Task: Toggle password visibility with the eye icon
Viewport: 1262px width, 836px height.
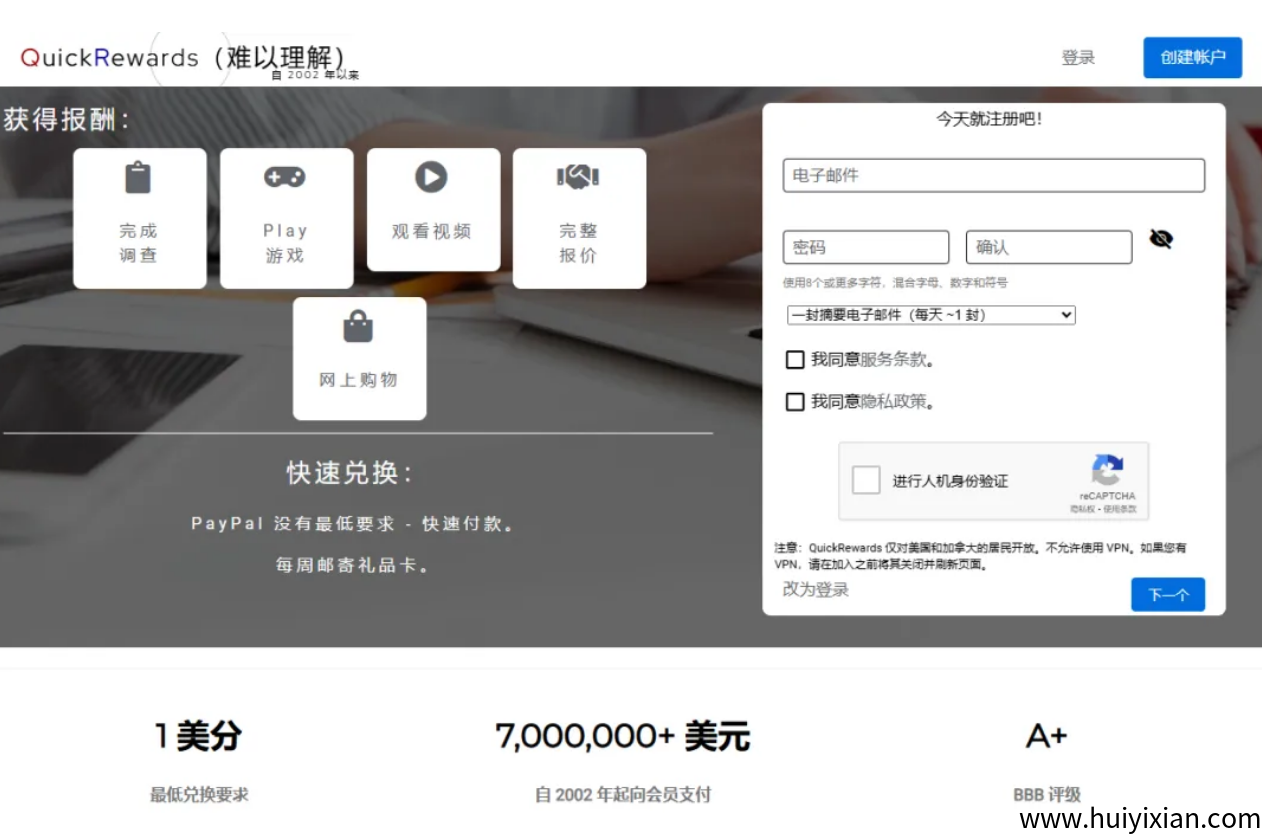Action: click(x=1161, y=238)
